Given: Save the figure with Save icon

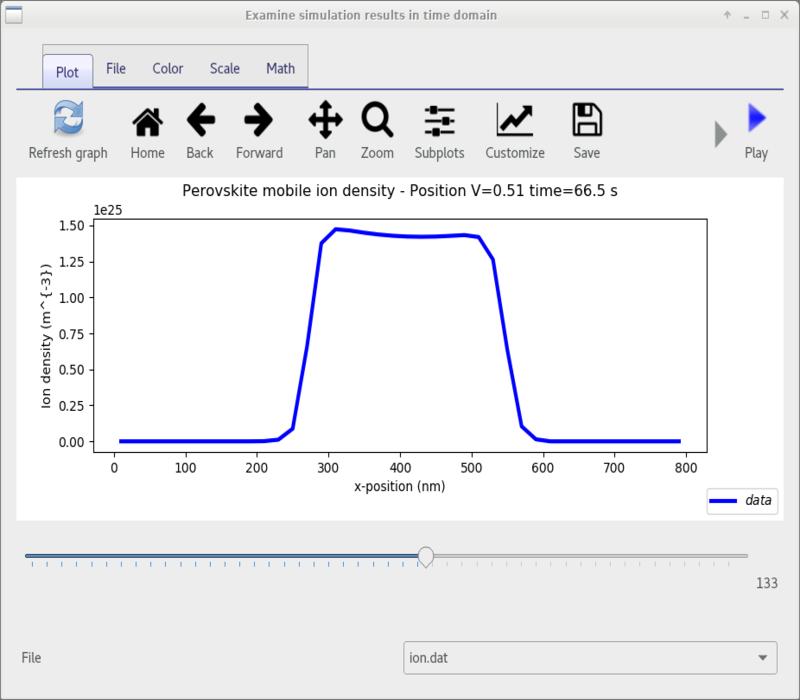Looking at the screenshot, I should (x=587, y=119).
